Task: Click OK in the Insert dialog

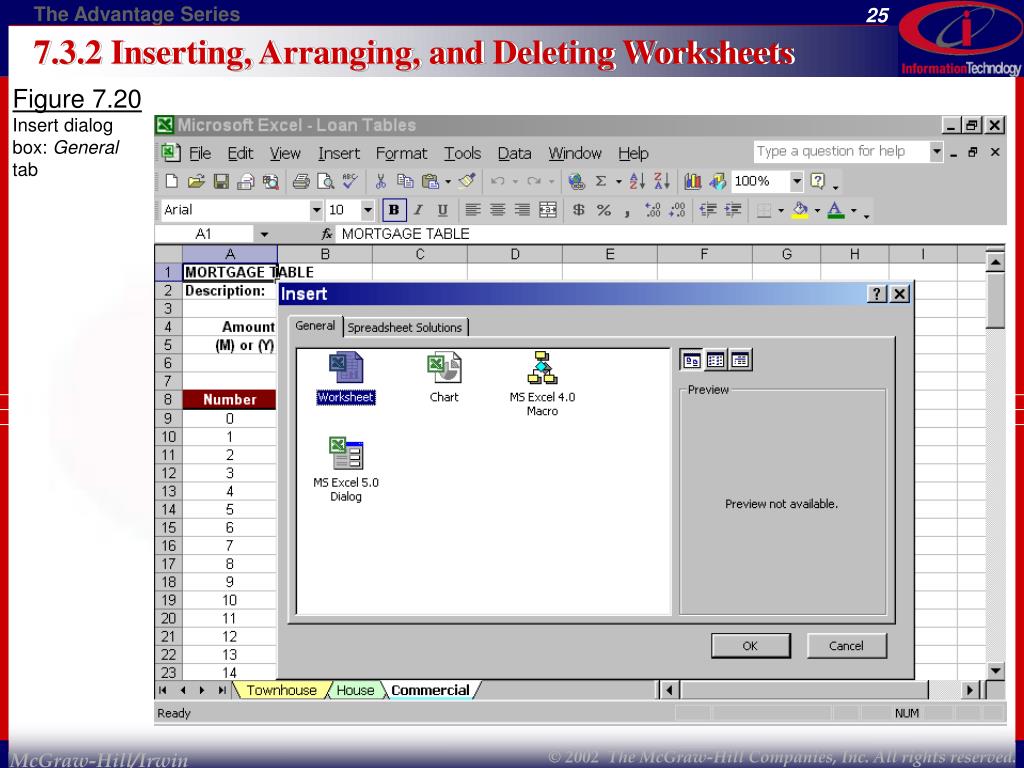Action: 750,646
